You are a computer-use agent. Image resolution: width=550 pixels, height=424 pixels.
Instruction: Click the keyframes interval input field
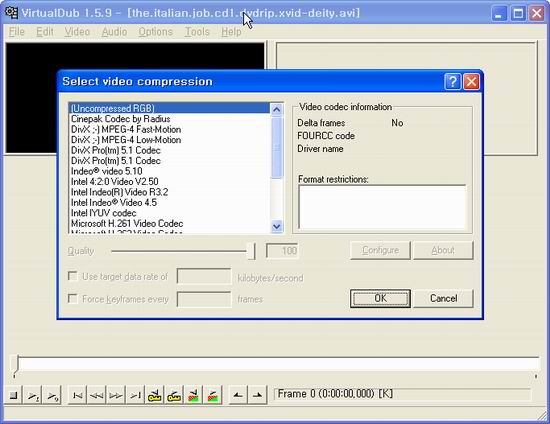(204, 299)
